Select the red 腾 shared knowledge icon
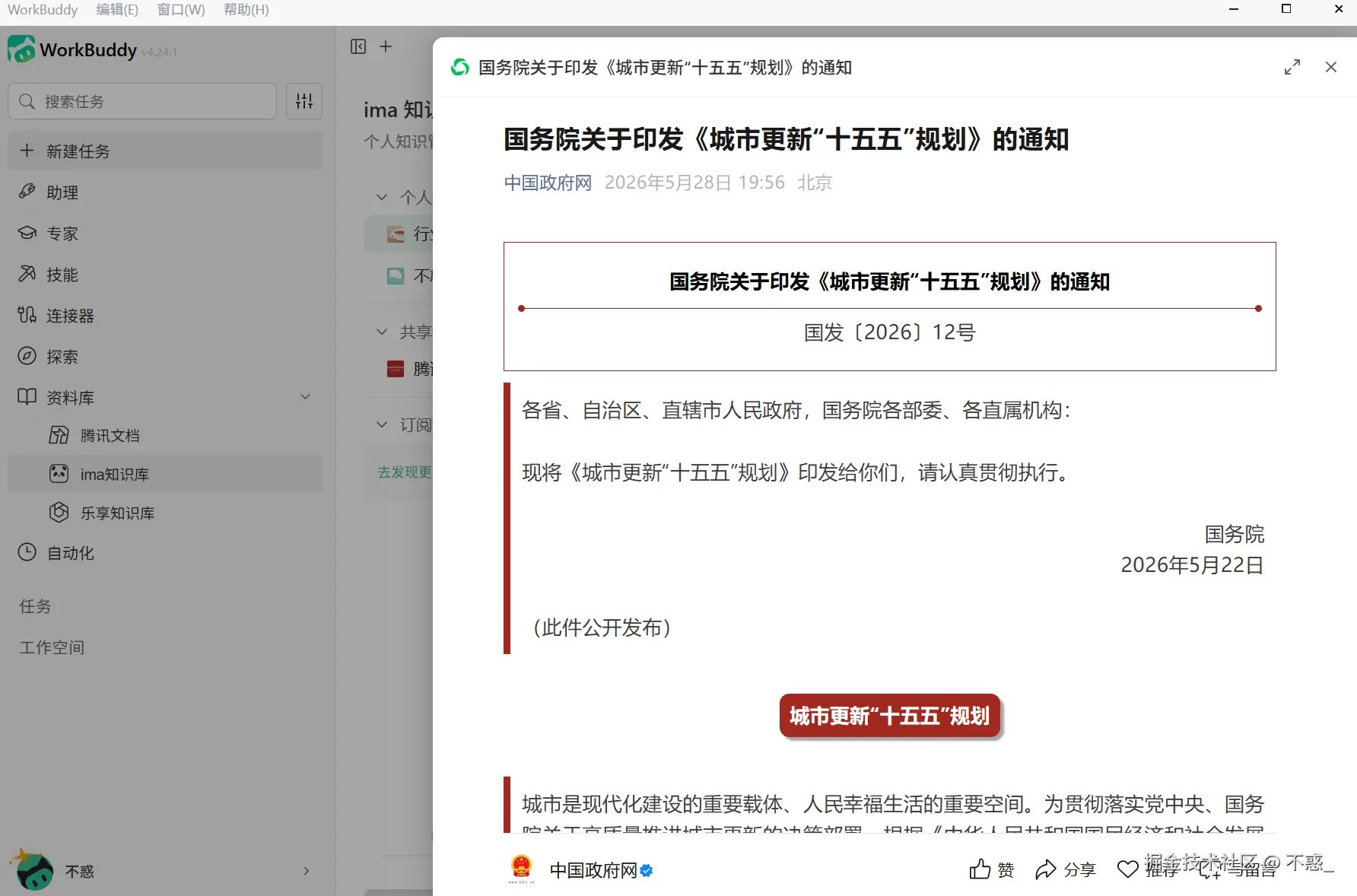Viewport: 1357px width, 896px height. [396, 369]
